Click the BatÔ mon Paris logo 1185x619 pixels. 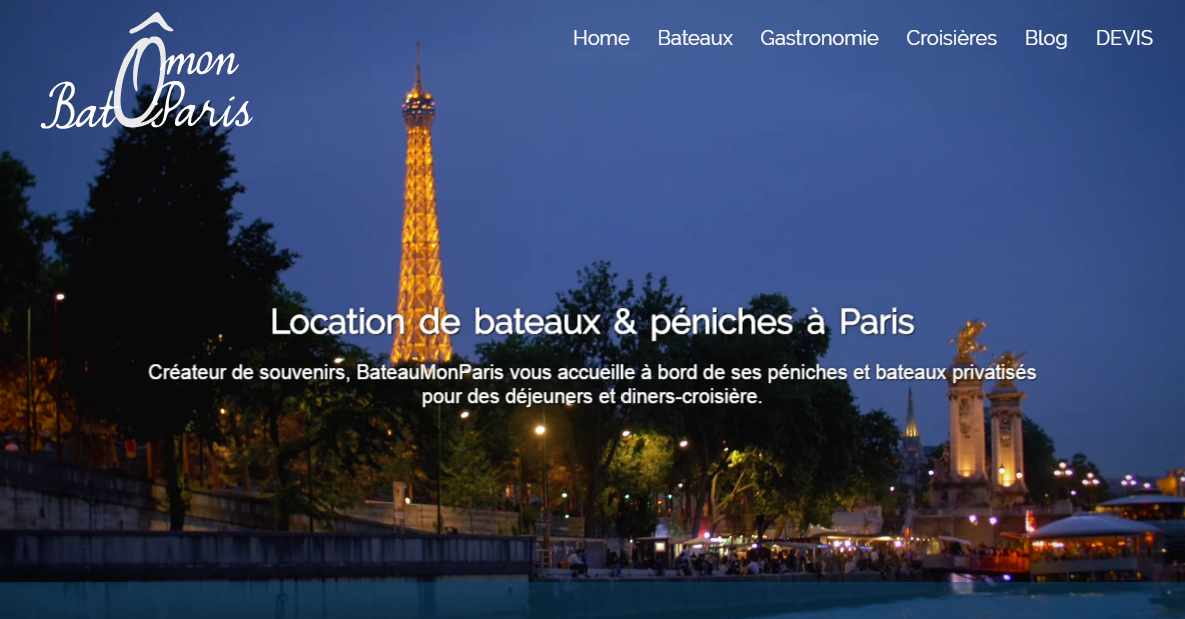[147, 73]
